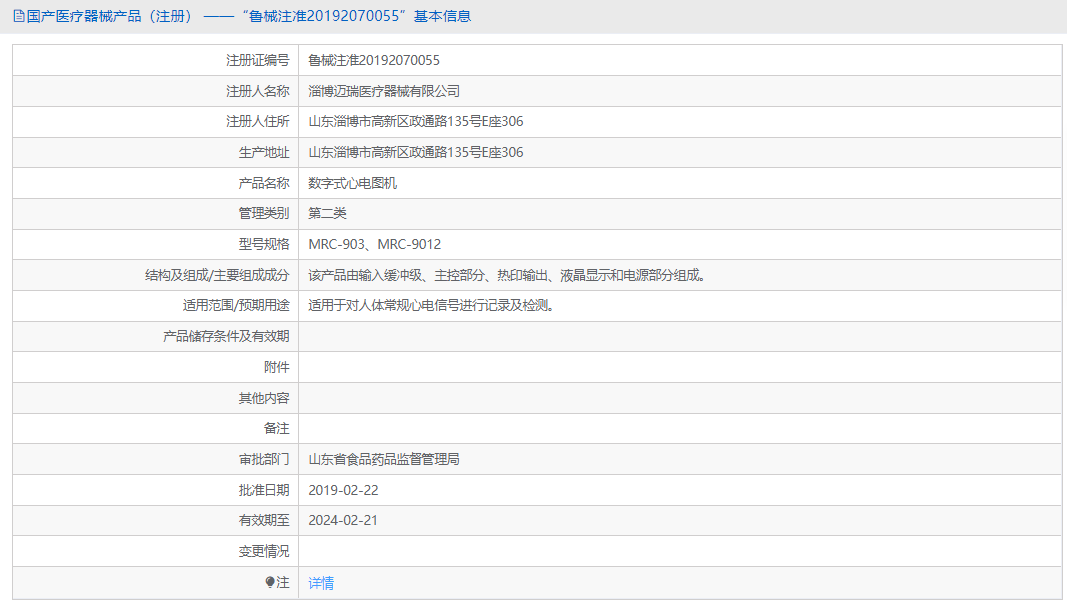Screen dimensions: 1067x607
Task: Click the model specification MRC-903、MRC-9012
Action: 375,244
